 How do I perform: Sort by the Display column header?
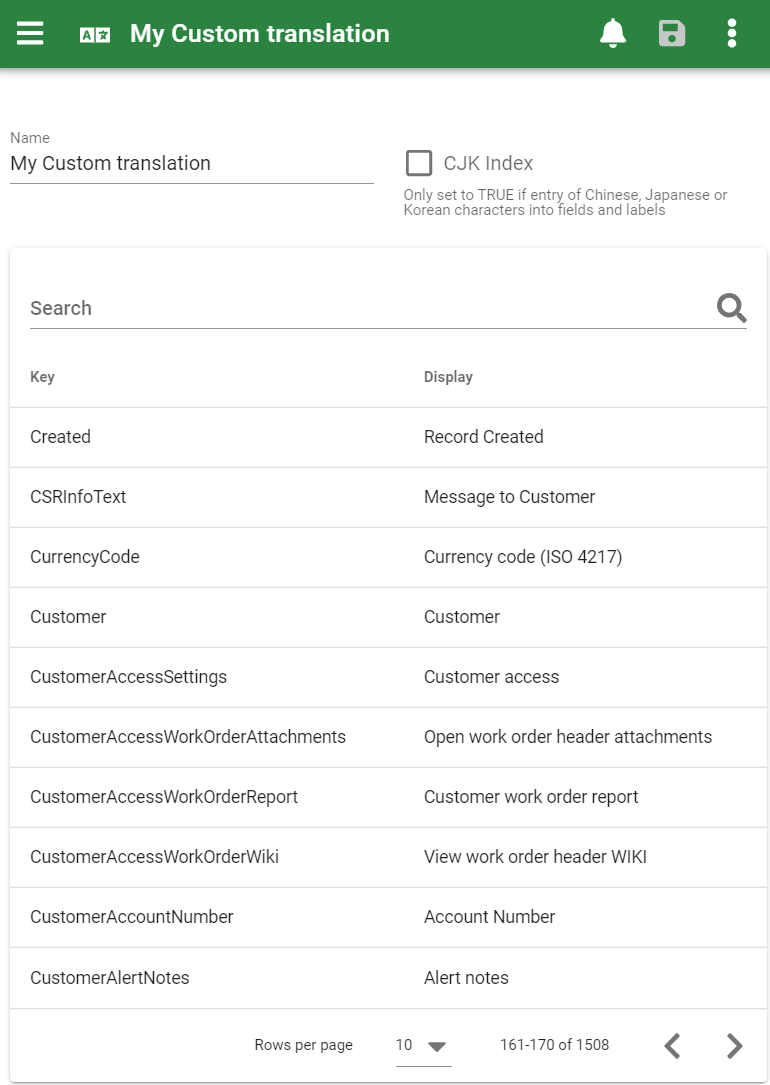tap(448, 376)
